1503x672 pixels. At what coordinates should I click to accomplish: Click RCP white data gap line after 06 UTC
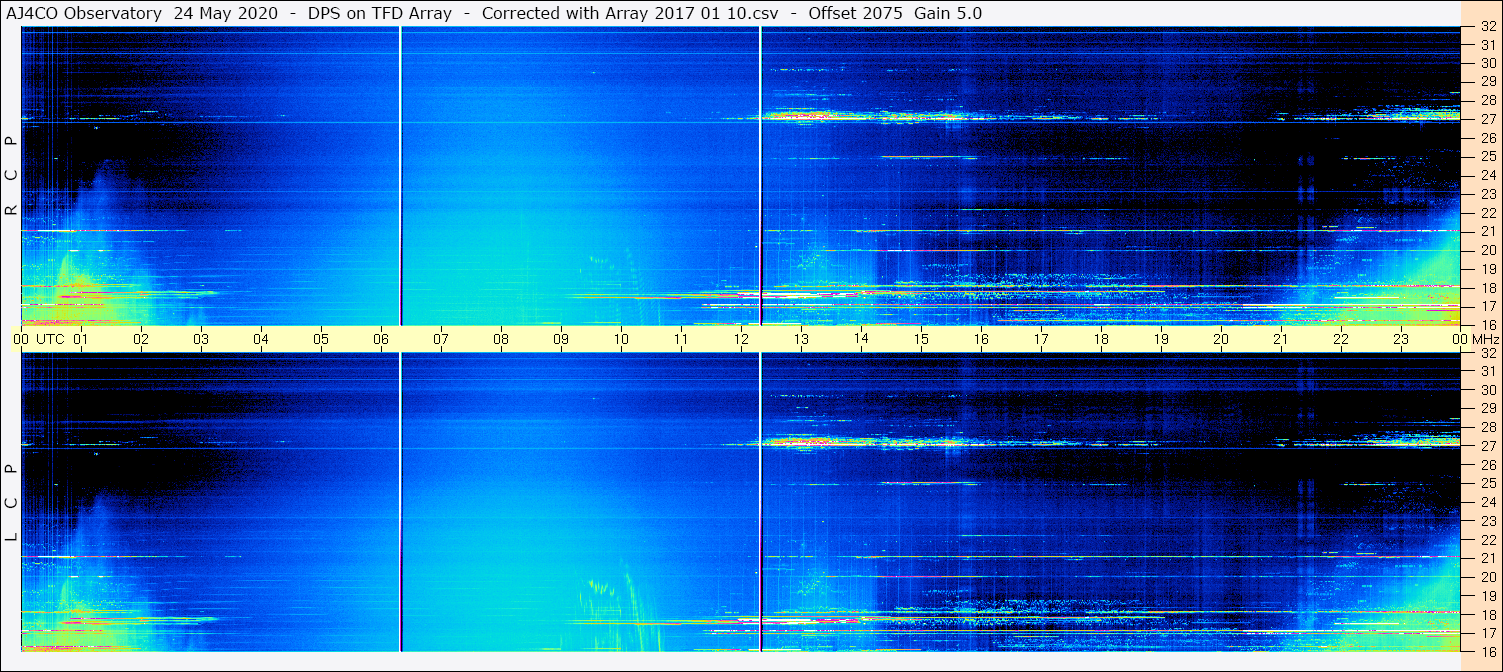(x=401, y=176)
